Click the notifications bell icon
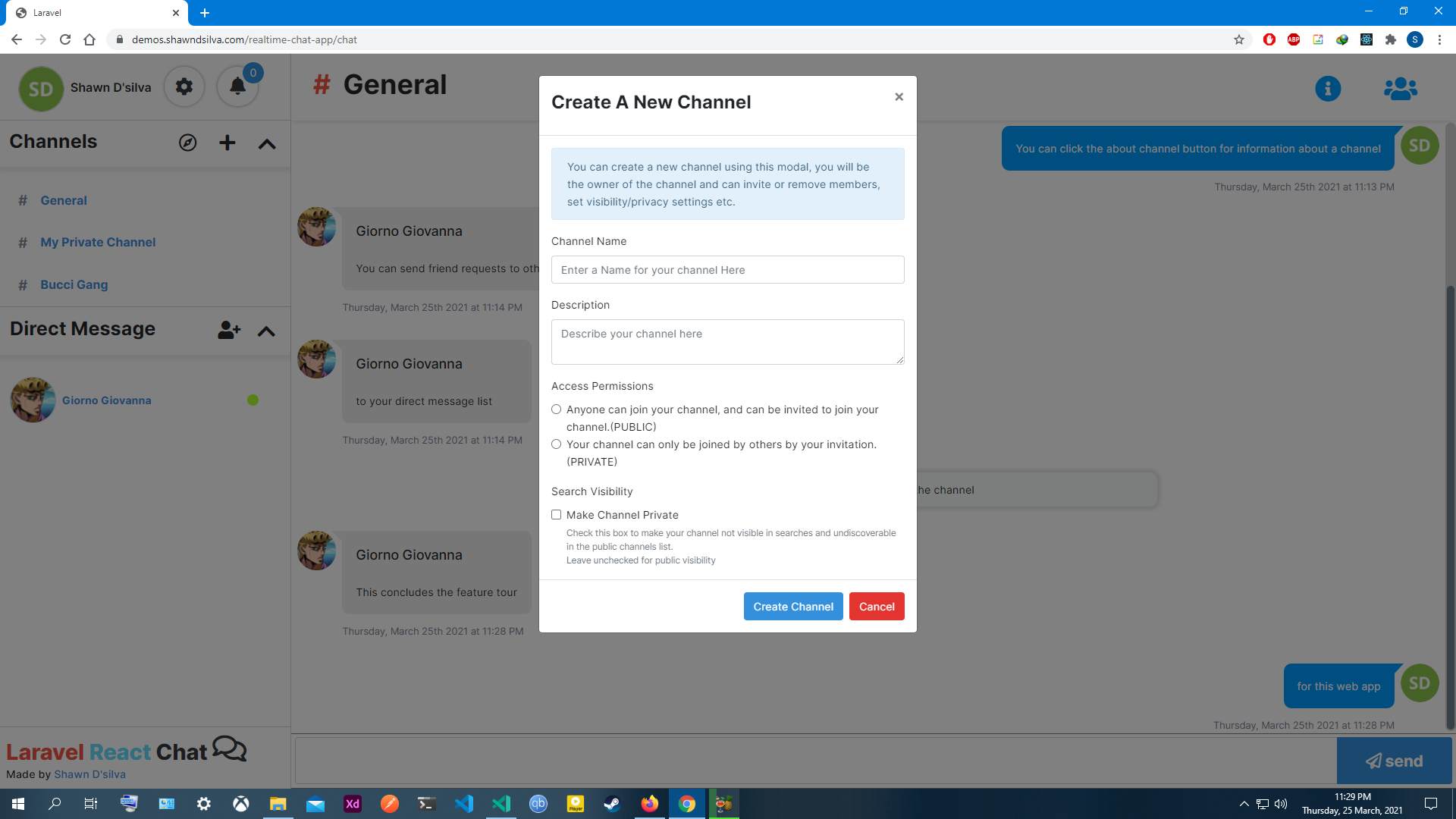Screen dimensions: 1456x819 237,87
